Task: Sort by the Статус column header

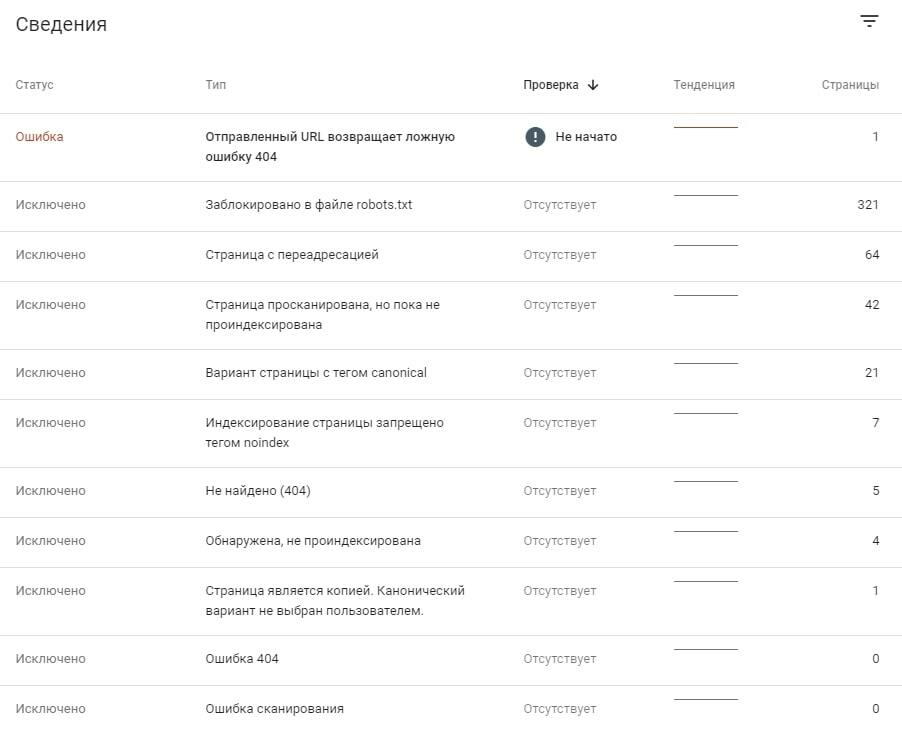Action: 35,85
